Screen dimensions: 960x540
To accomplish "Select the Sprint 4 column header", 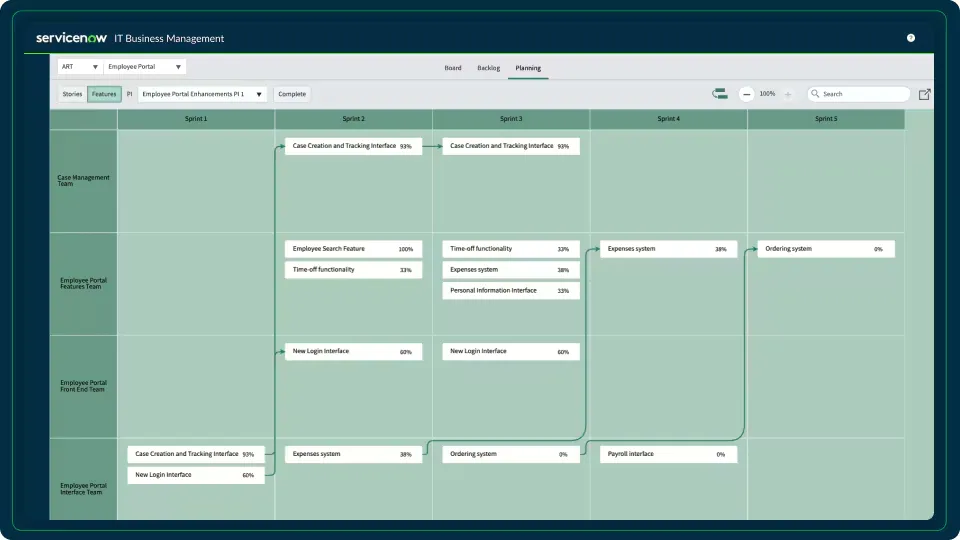I will (x=669, y=119).
